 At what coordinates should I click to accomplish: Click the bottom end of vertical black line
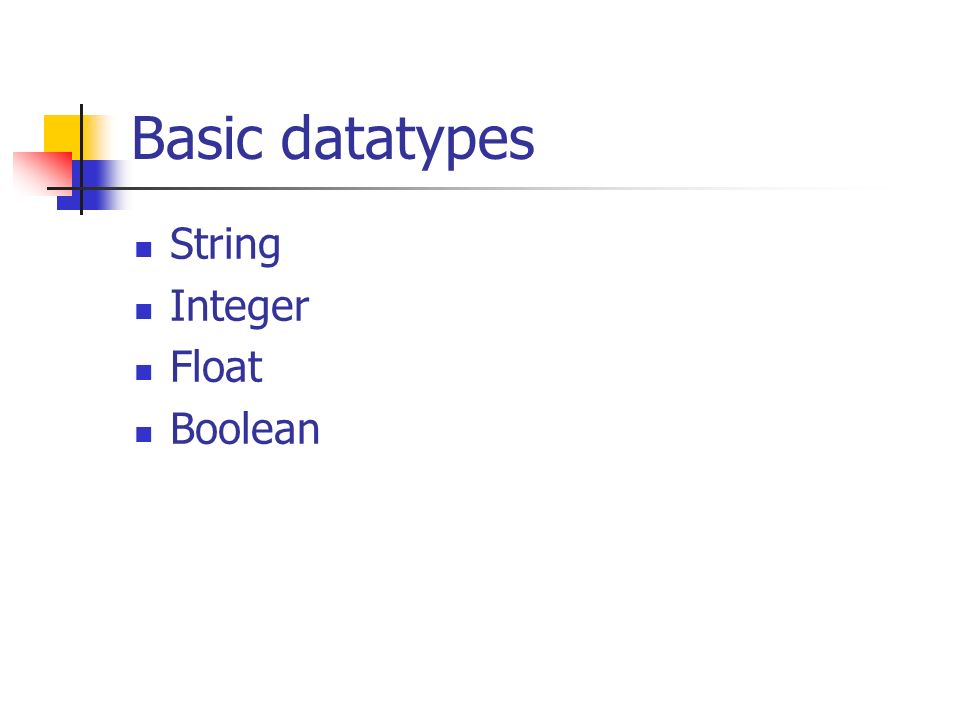[81, 212]
